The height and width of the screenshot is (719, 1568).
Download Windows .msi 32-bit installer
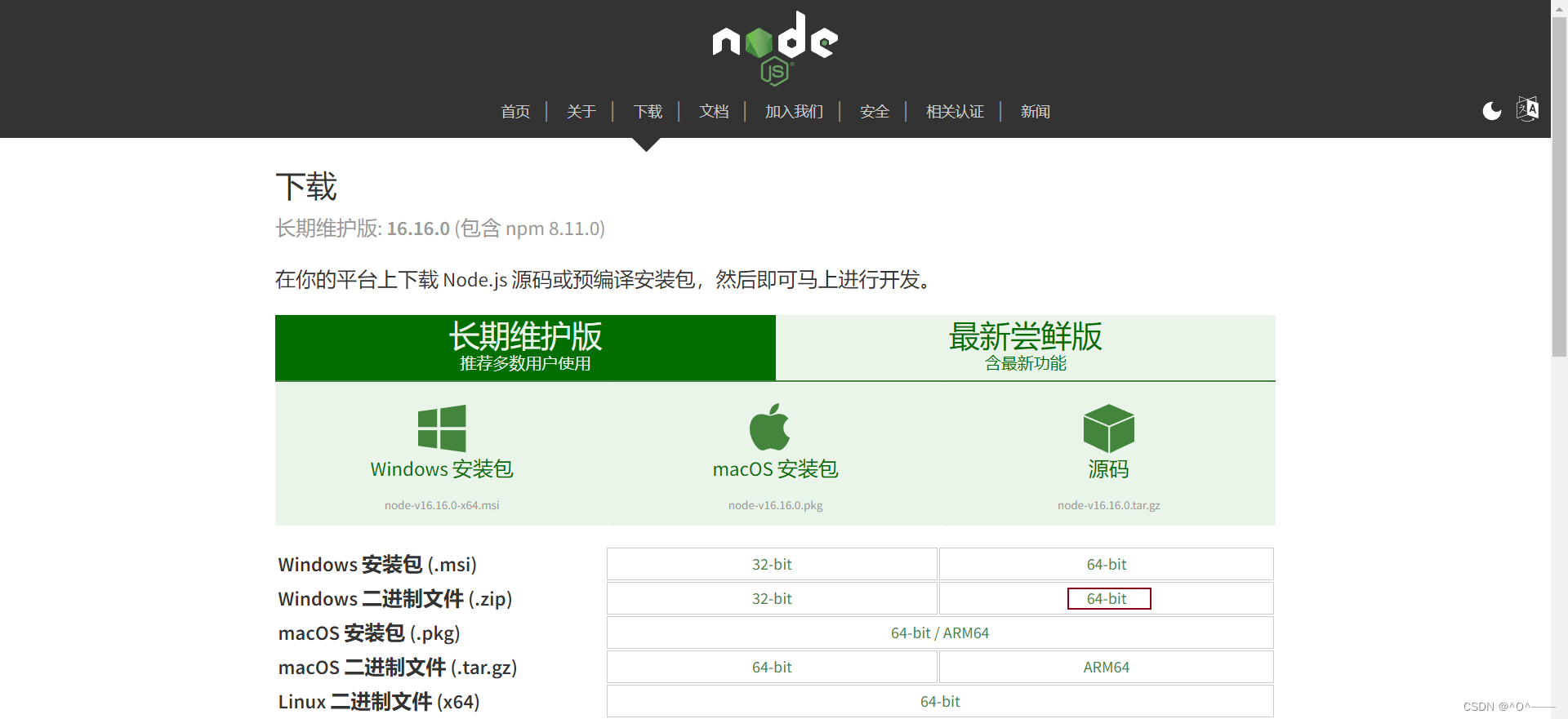[x=772, y=564]
